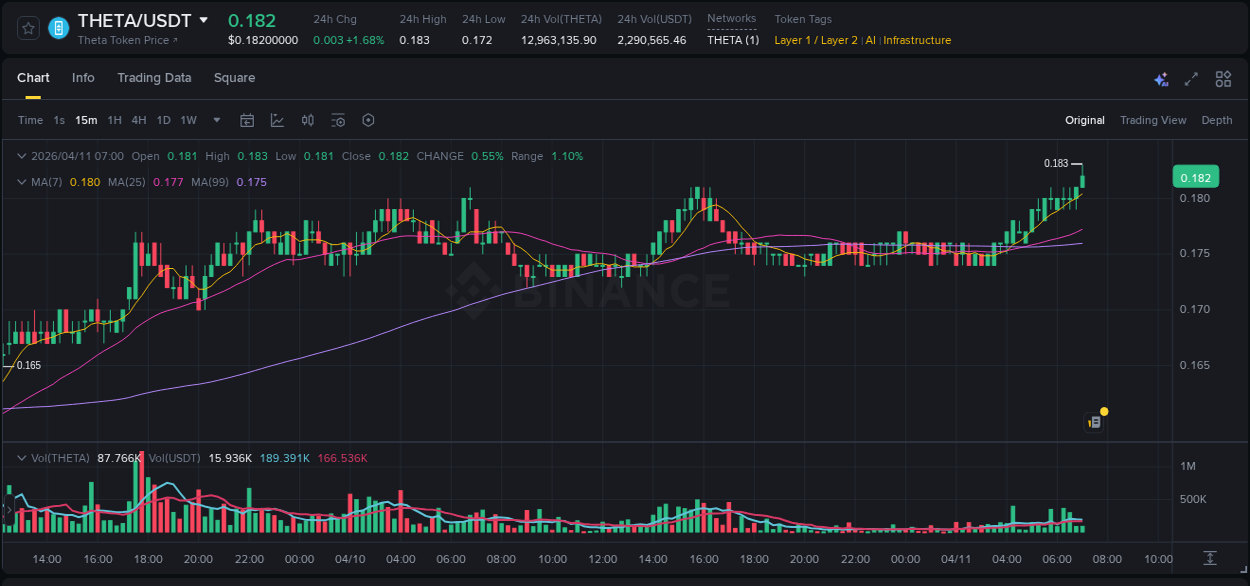This screenshot has width=1250, height=586.
Task: Click the 0.183 high price marker
Action: (x=1056, y=163)
